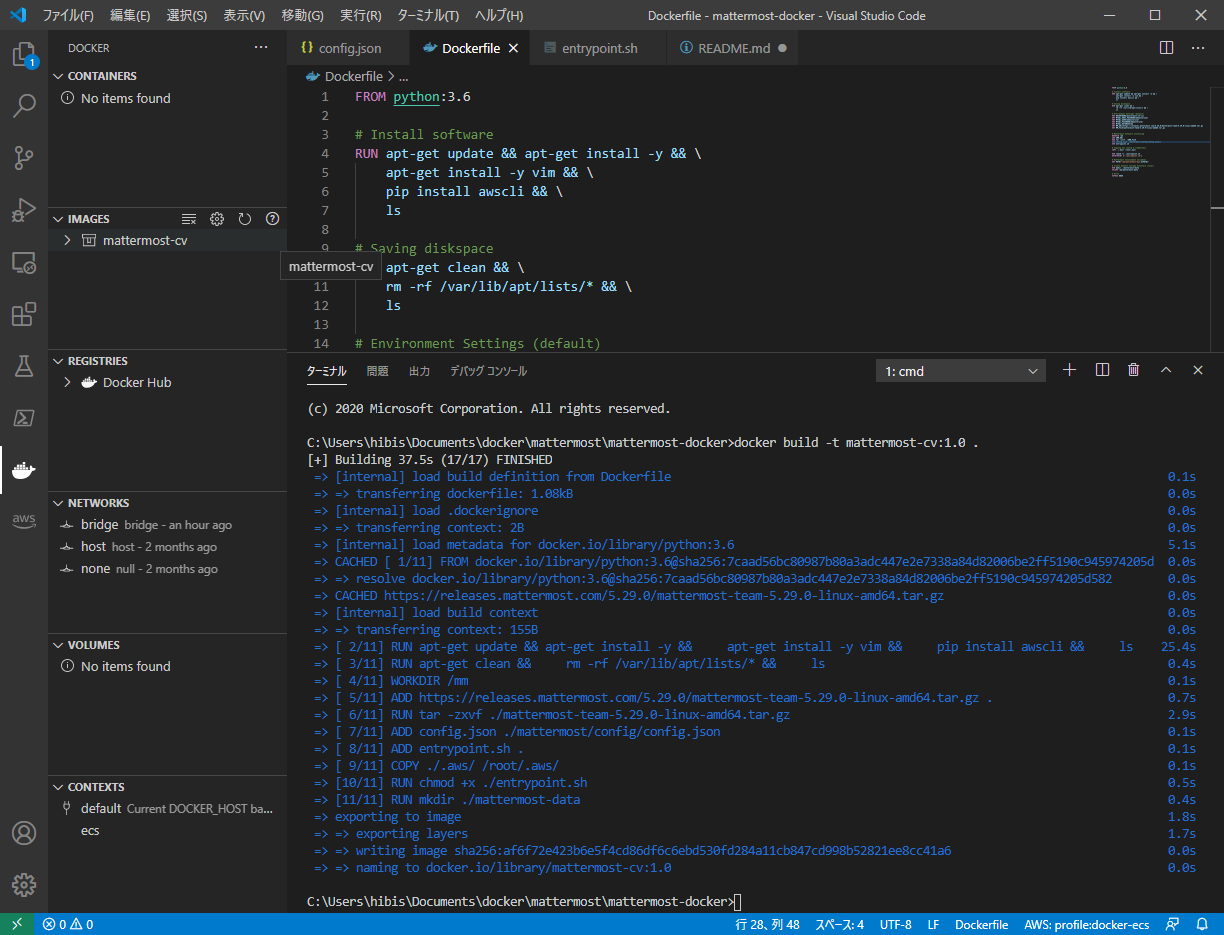Select the default Docker context
This screenshot has width=1224, height=935.
(167, 808)
